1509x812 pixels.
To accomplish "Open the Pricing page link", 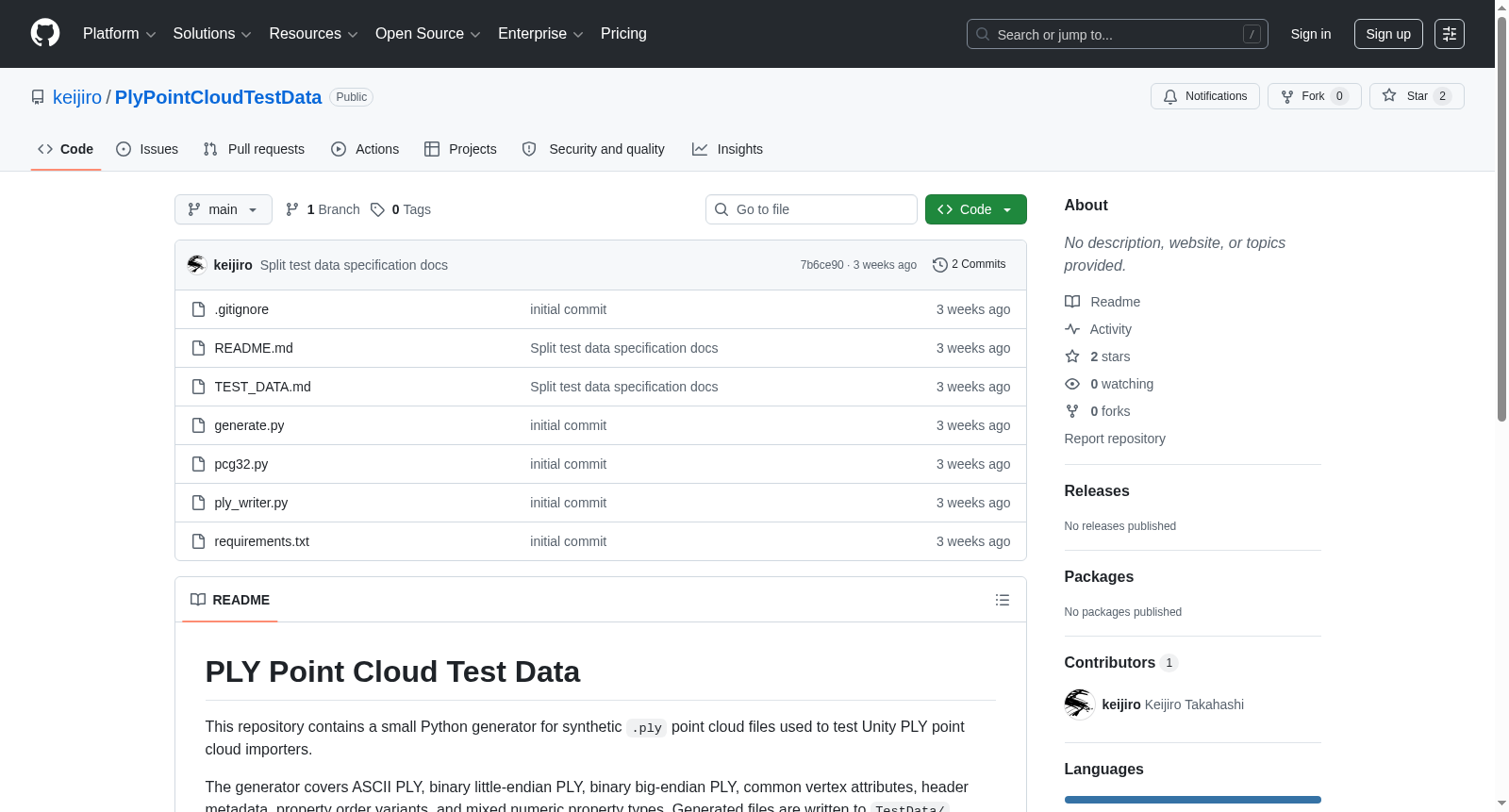I will [623, 34].
